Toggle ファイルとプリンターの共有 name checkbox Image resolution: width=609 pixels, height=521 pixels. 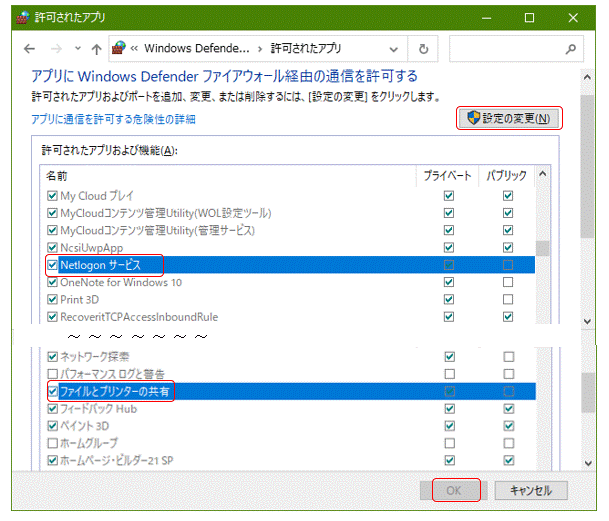point(52,391)
